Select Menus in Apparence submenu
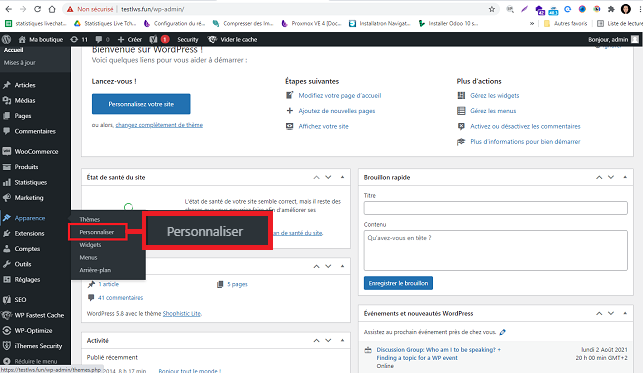This screenshot has width=643, height=373. [x=88, y=257]
